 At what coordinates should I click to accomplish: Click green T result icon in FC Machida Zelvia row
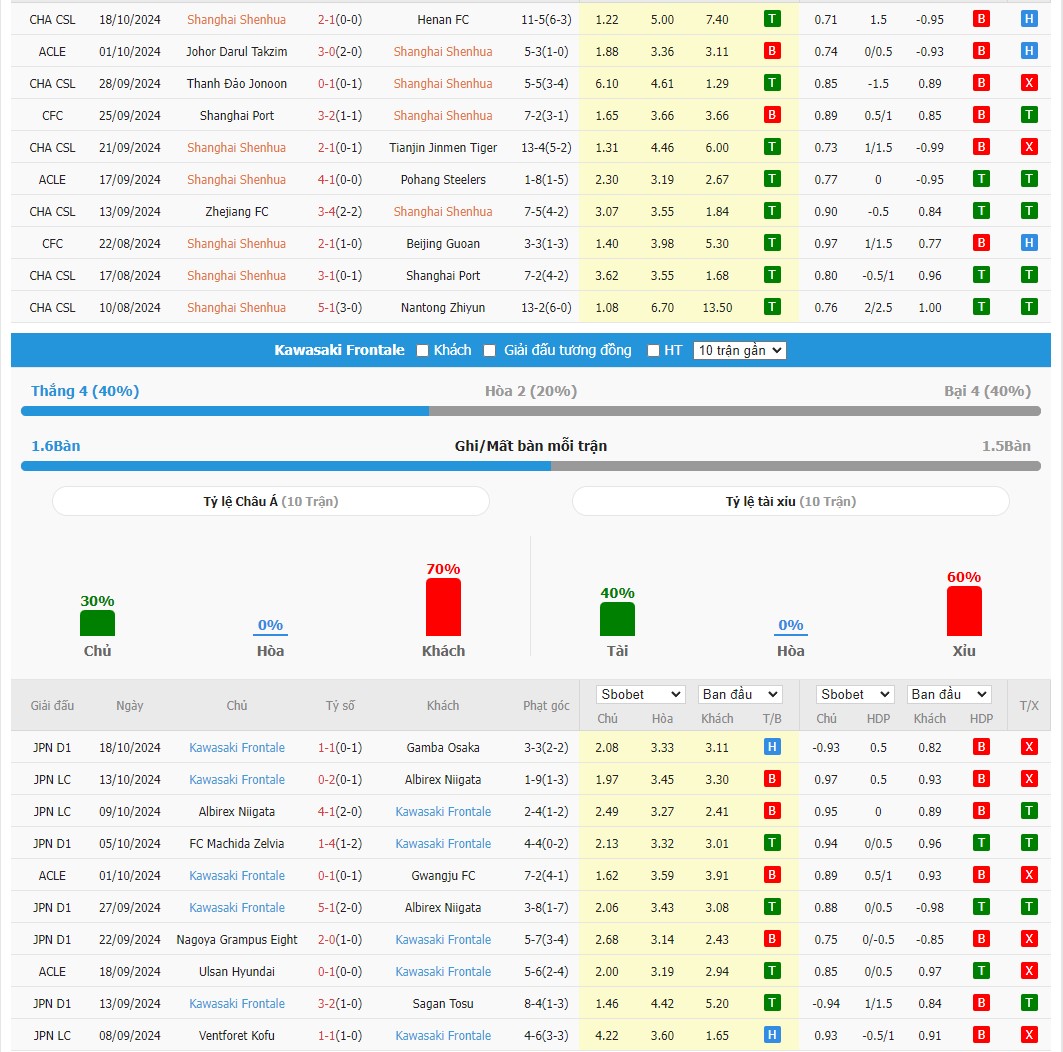click(x=771, y=843)
